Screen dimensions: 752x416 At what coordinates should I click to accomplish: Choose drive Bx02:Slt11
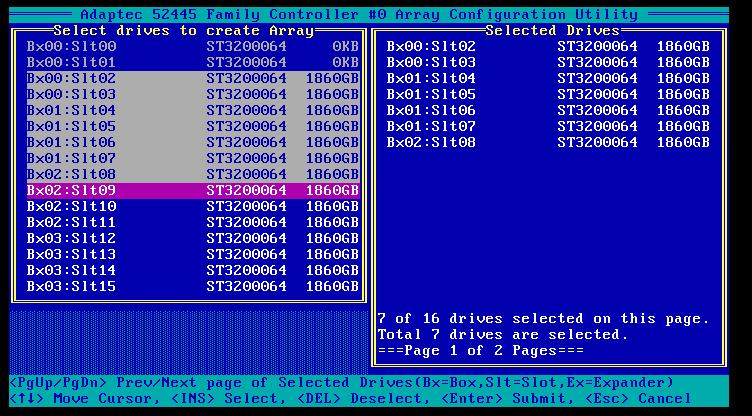point(193,222)
